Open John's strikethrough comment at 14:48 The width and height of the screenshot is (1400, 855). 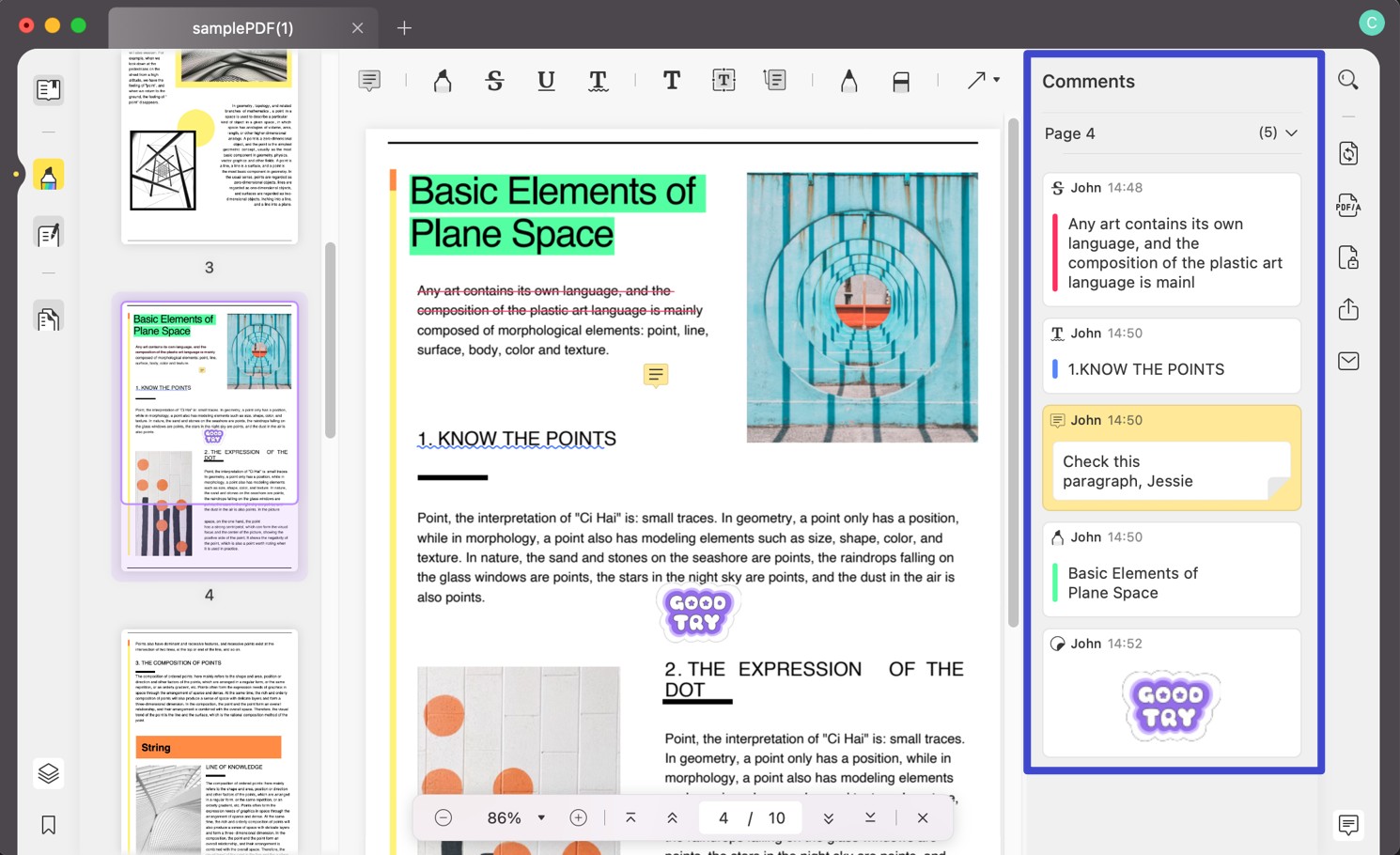point(1171,240)
